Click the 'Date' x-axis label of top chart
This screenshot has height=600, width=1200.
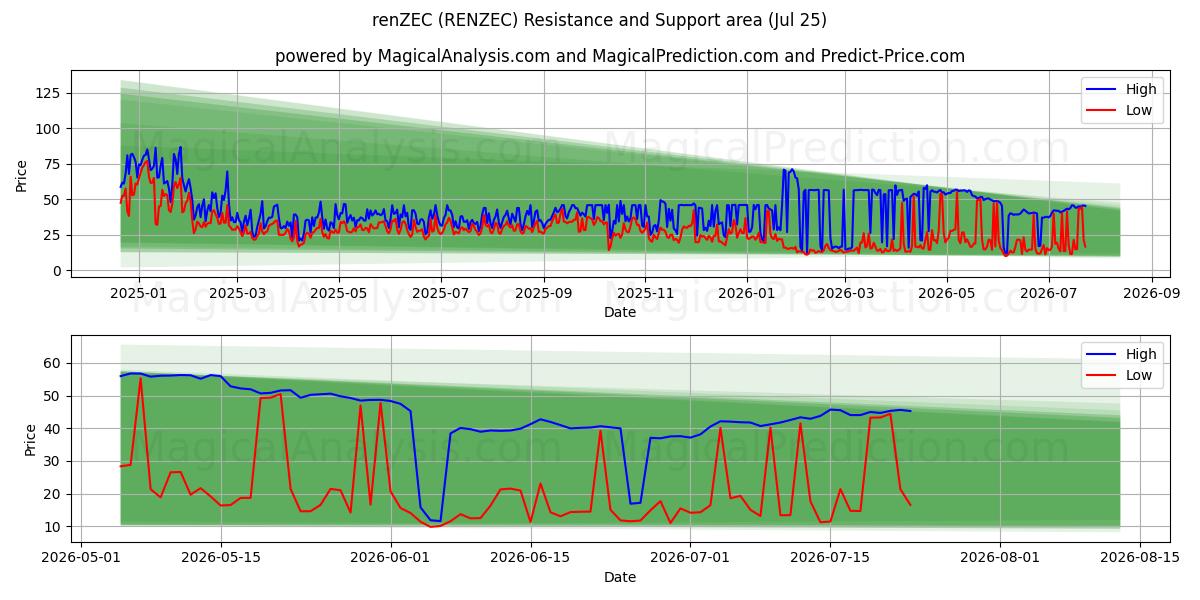pos(620,312)
